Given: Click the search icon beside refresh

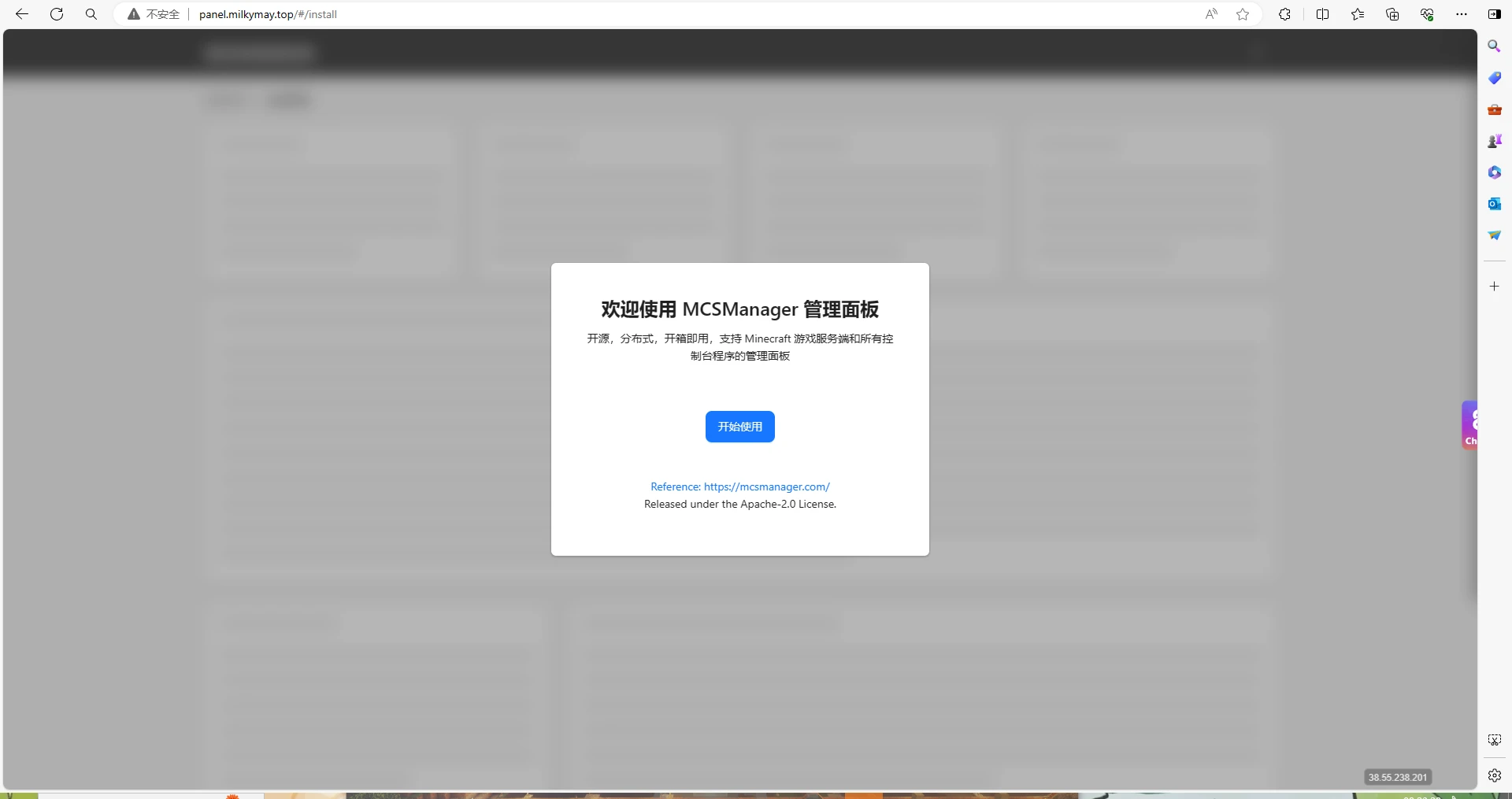Looking at the screenshot, I should point(91,14).
